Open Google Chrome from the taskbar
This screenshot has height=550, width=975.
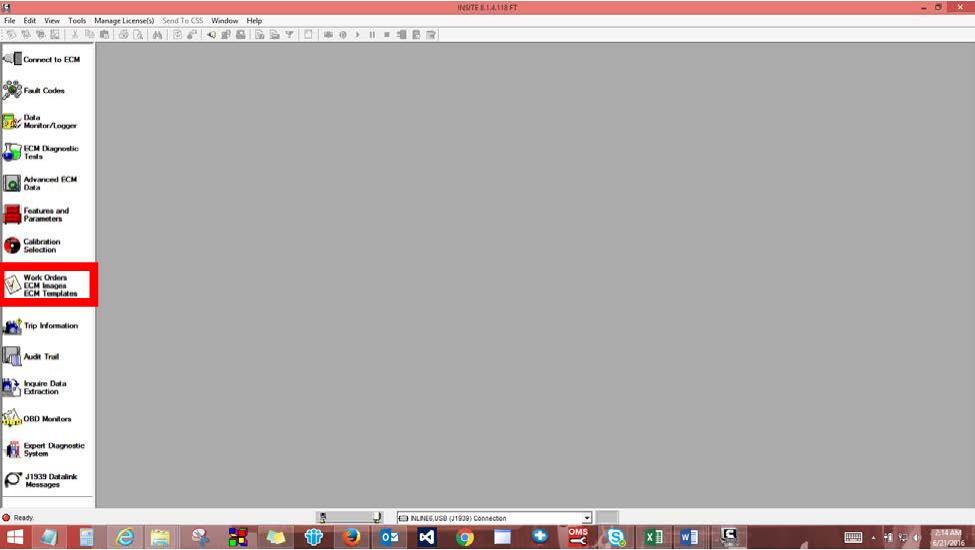click(464, 537)
